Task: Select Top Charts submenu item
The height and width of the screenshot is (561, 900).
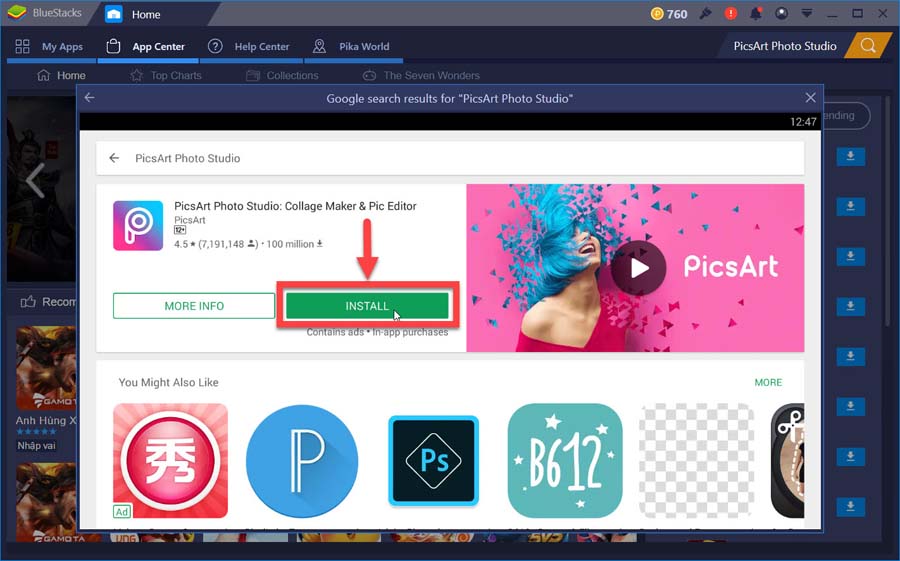Action: coord(166,75)
